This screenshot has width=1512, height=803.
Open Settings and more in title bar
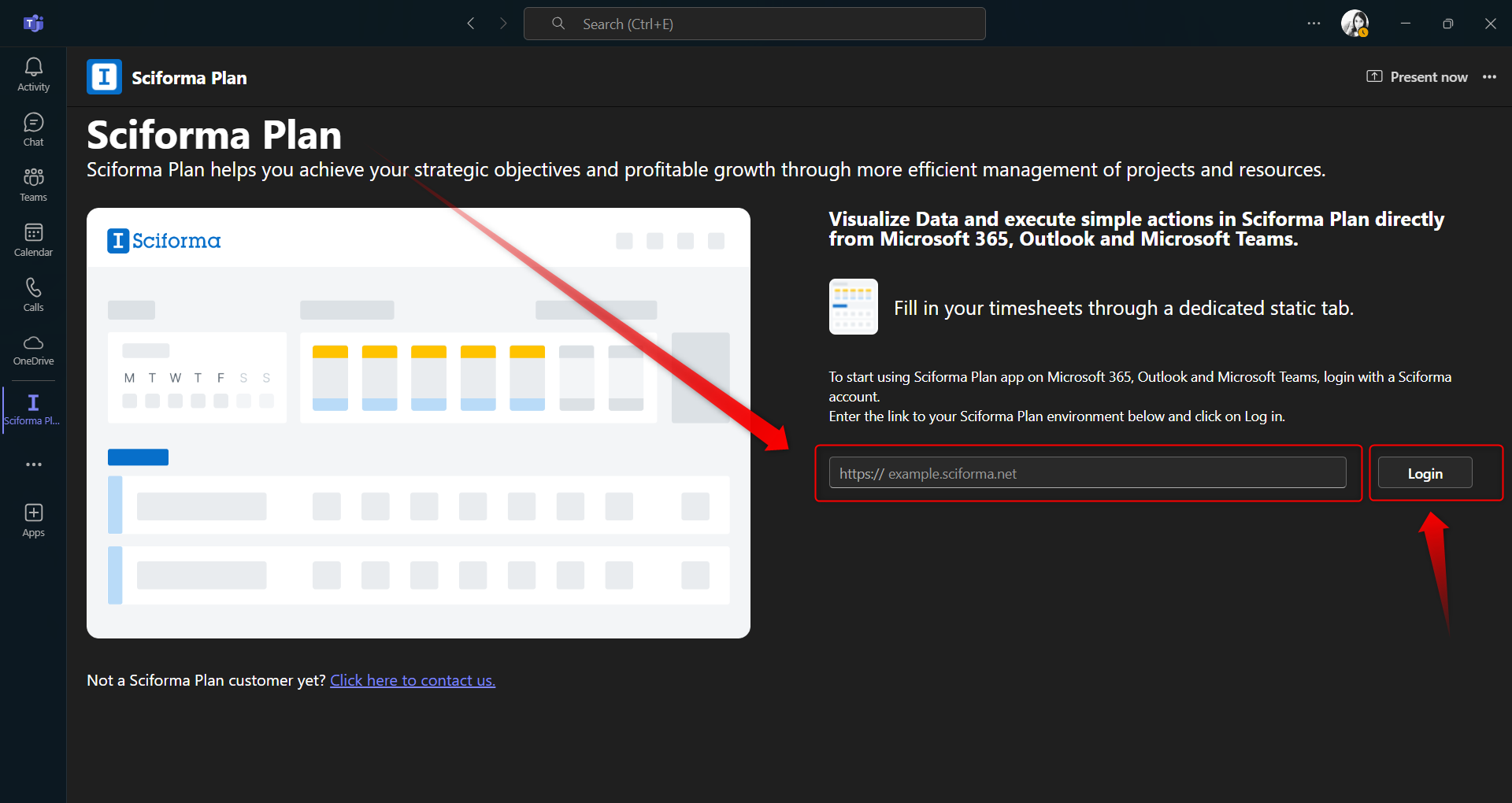[1314, 24]
